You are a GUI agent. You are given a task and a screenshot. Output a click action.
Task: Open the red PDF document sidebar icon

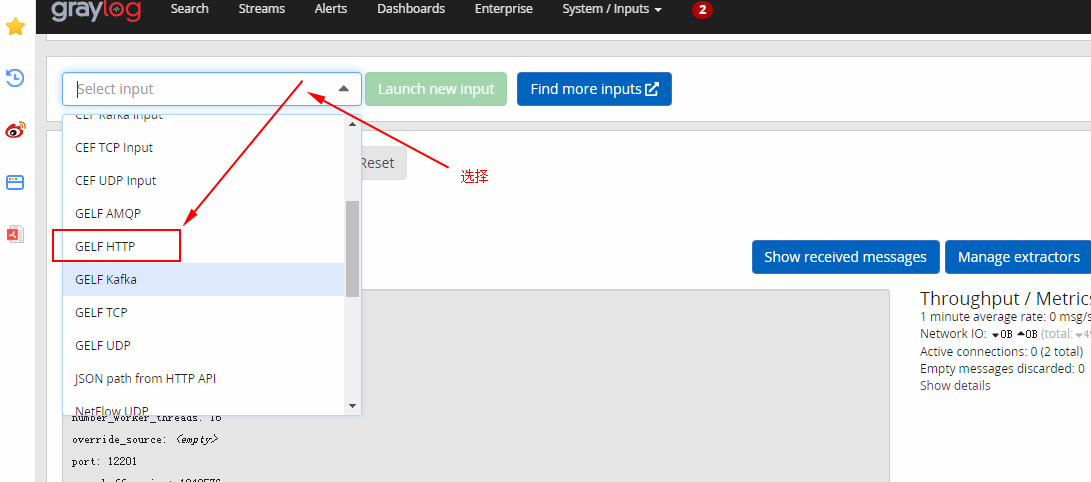pyautogui.click(x=15, y=234)
